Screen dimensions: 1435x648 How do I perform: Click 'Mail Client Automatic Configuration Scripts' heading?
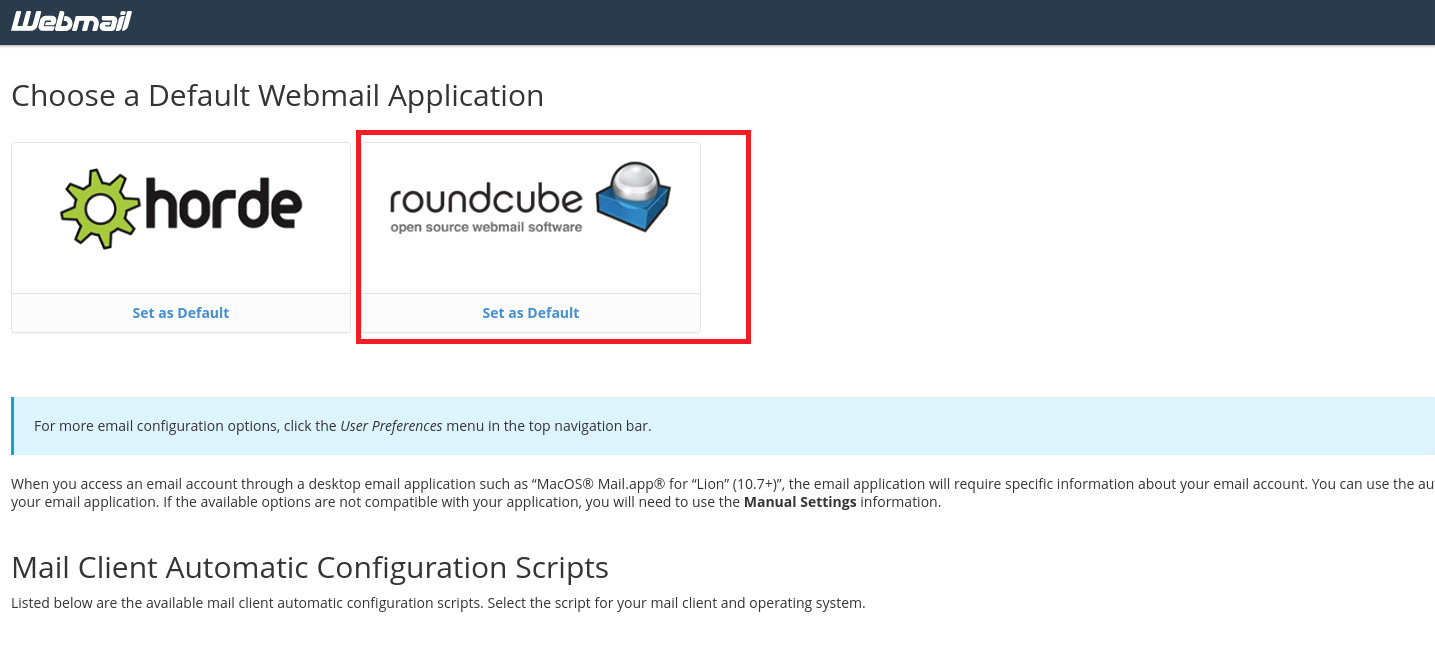click(309, 568)
